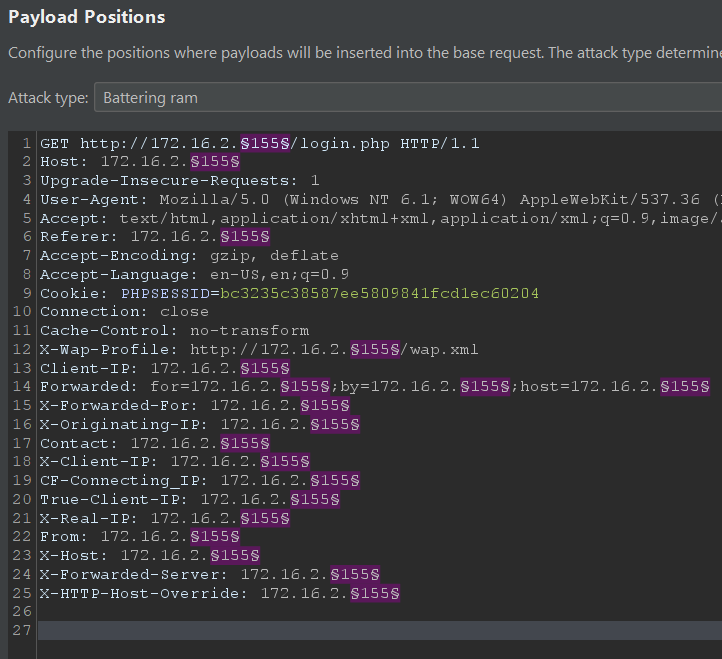Open the Attack type dropdown showing Battering ram

408,97
